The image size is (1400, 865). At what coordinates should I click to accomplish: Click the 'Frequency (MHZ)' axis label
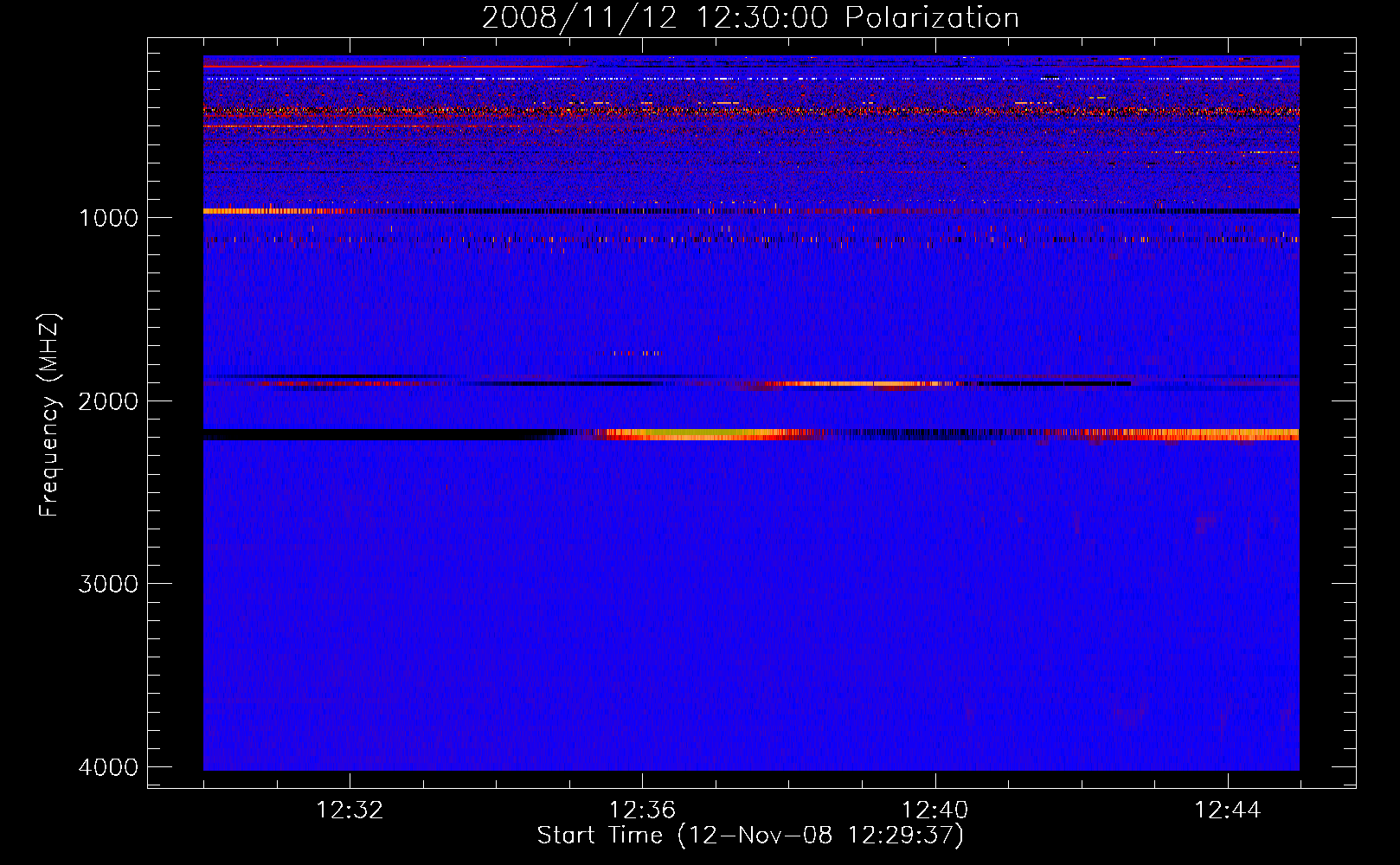(50, 415)
